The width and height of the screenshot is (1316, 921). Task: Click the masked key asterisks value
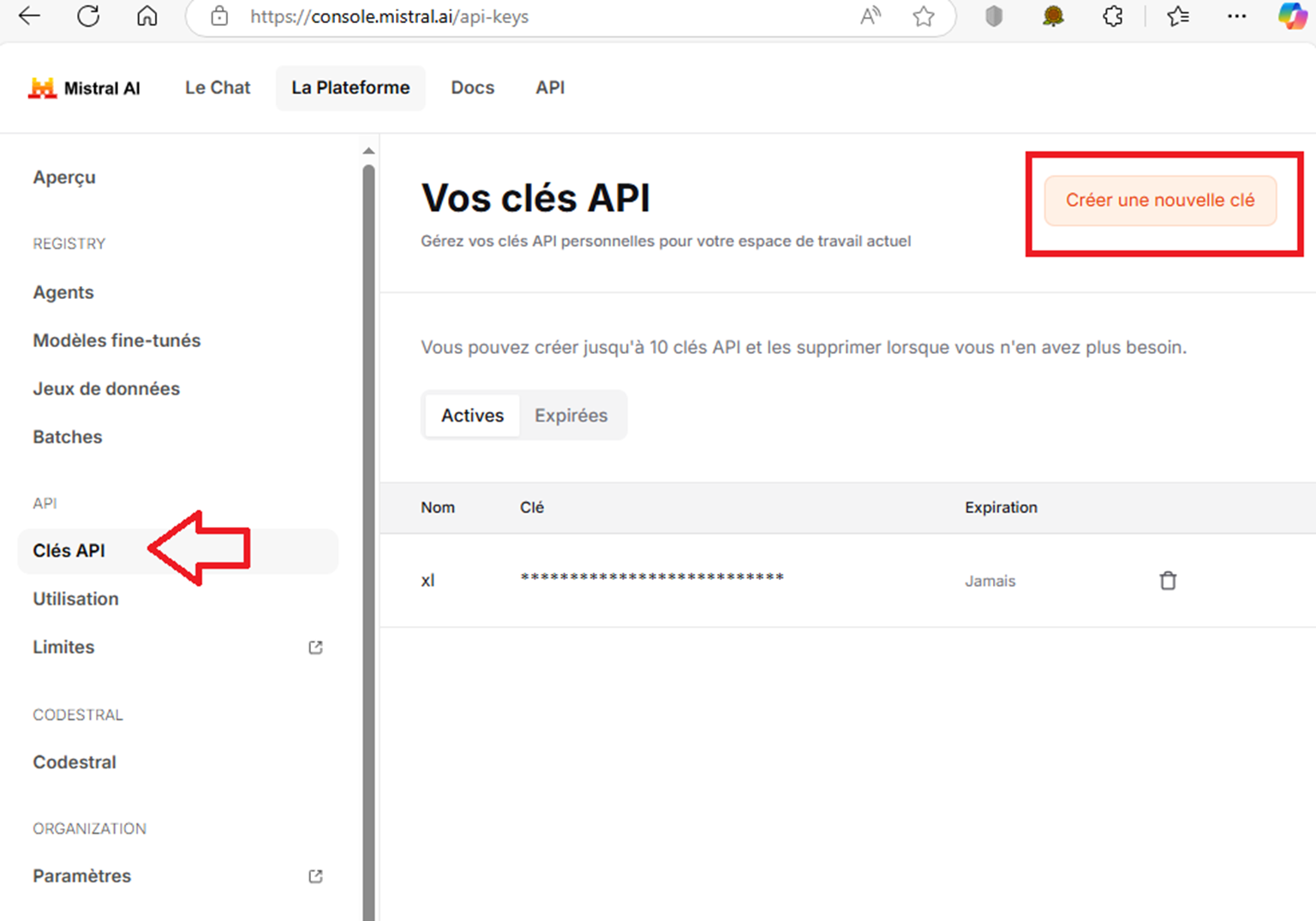point(652,578)
